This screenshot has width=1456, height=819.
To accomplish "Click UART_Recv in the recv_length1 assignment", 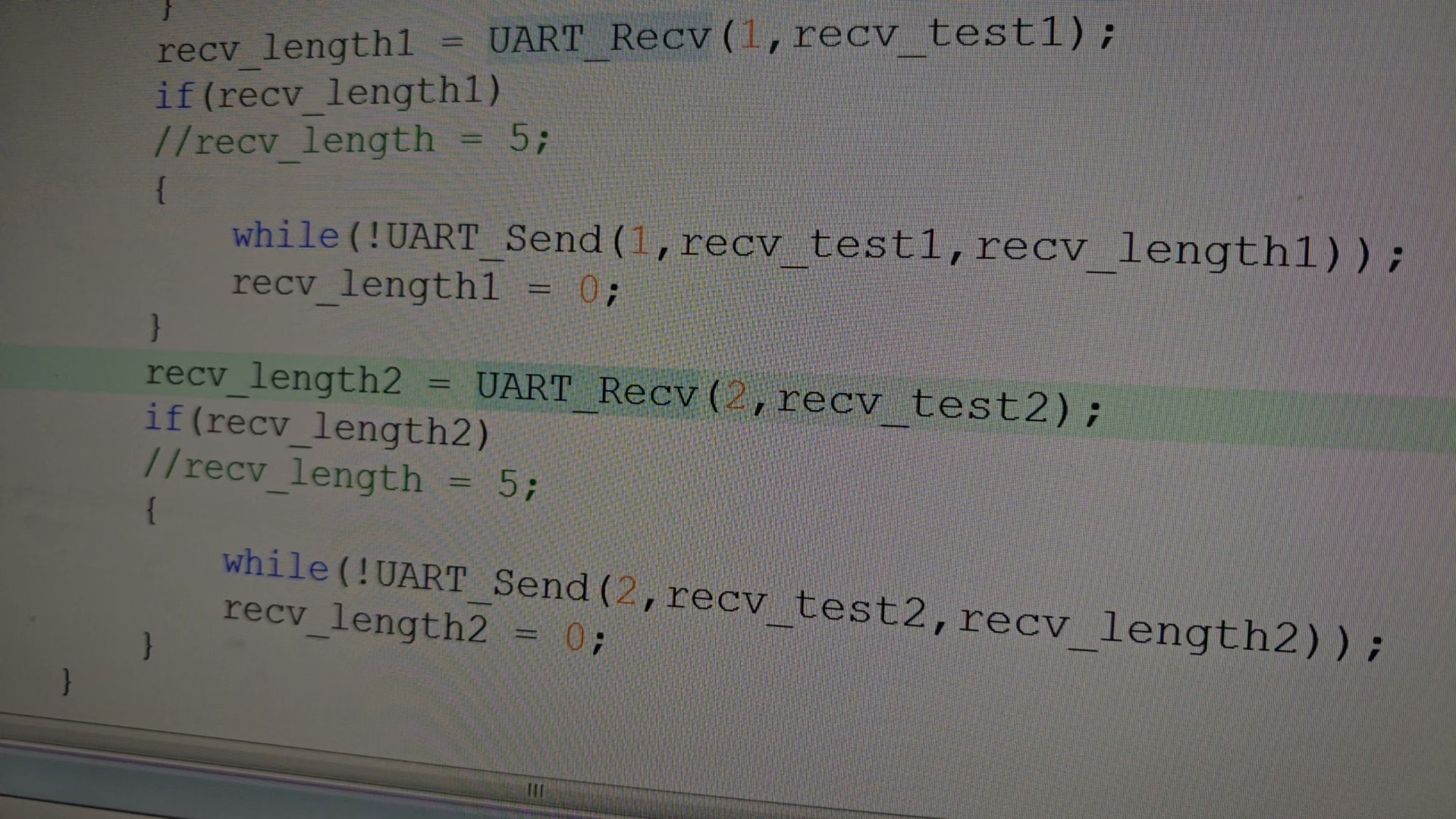I will (599, 38).
